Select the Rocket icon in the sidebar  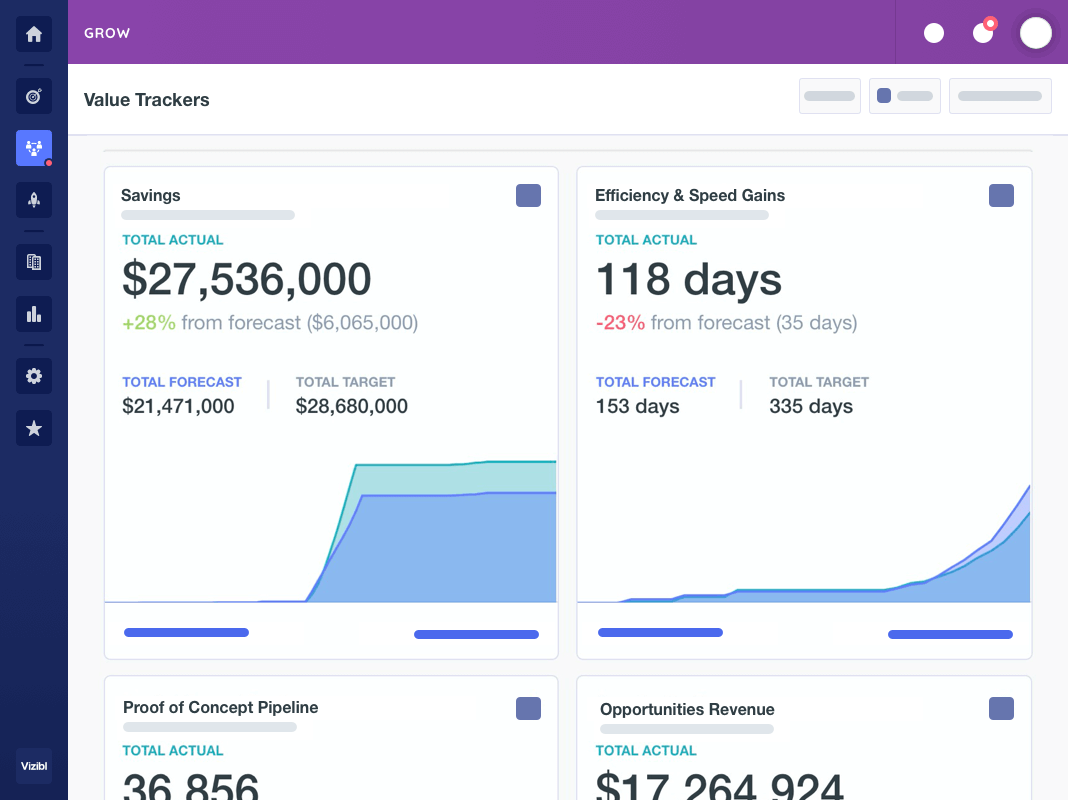point(33,200)
